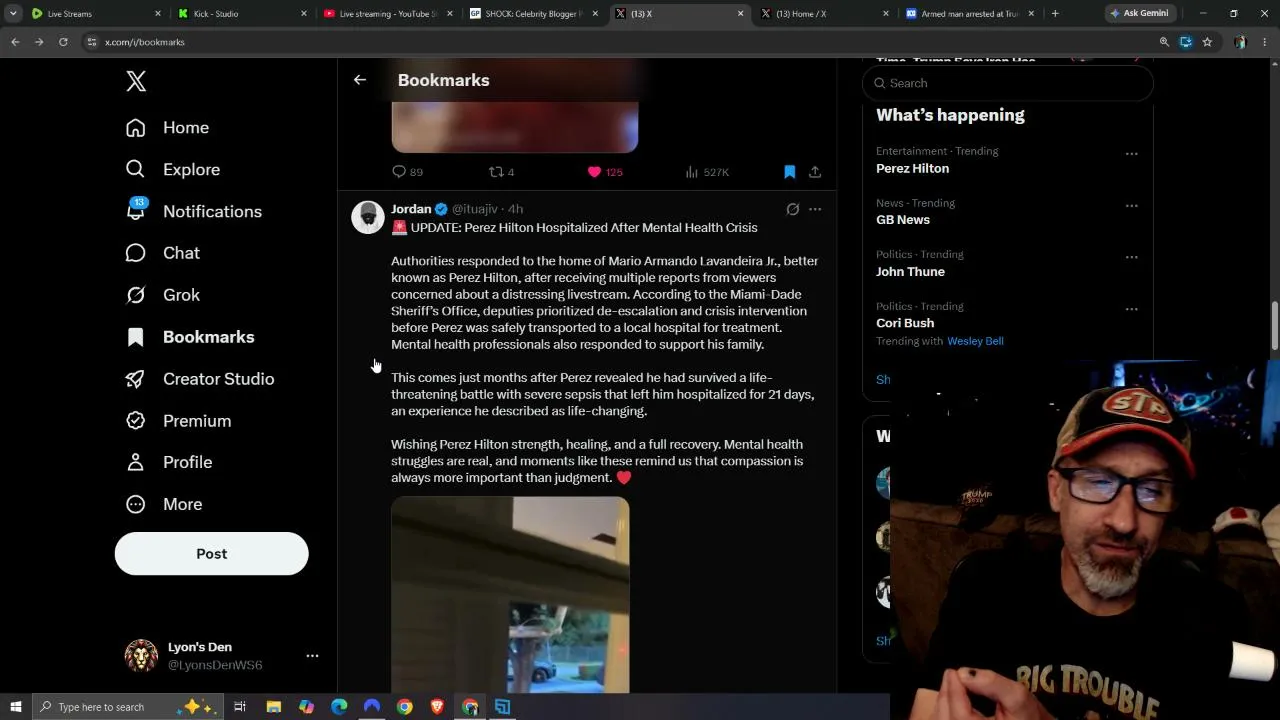Image resolution: width=1280 pixels, height=720 pixels.
Task: Click the @ituajiv handle
Action: 475,209
